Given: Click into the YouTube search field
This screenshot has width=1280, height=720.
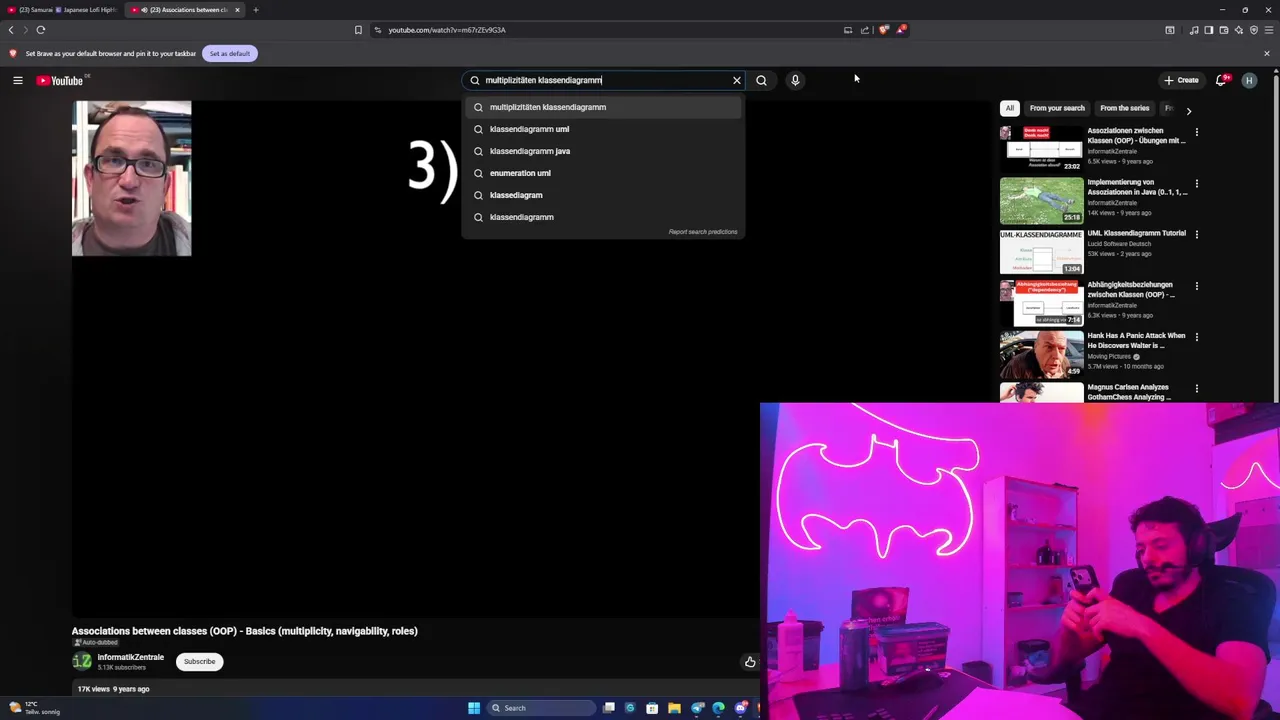Looking at the screenshot, I should click(605, 80).
